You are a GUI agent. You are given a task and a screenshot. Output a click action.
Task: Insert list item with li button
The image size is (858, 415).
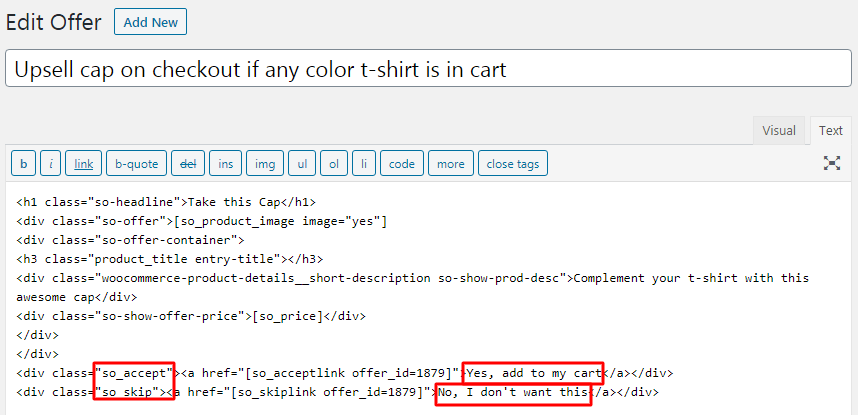[x=364, y=164]
